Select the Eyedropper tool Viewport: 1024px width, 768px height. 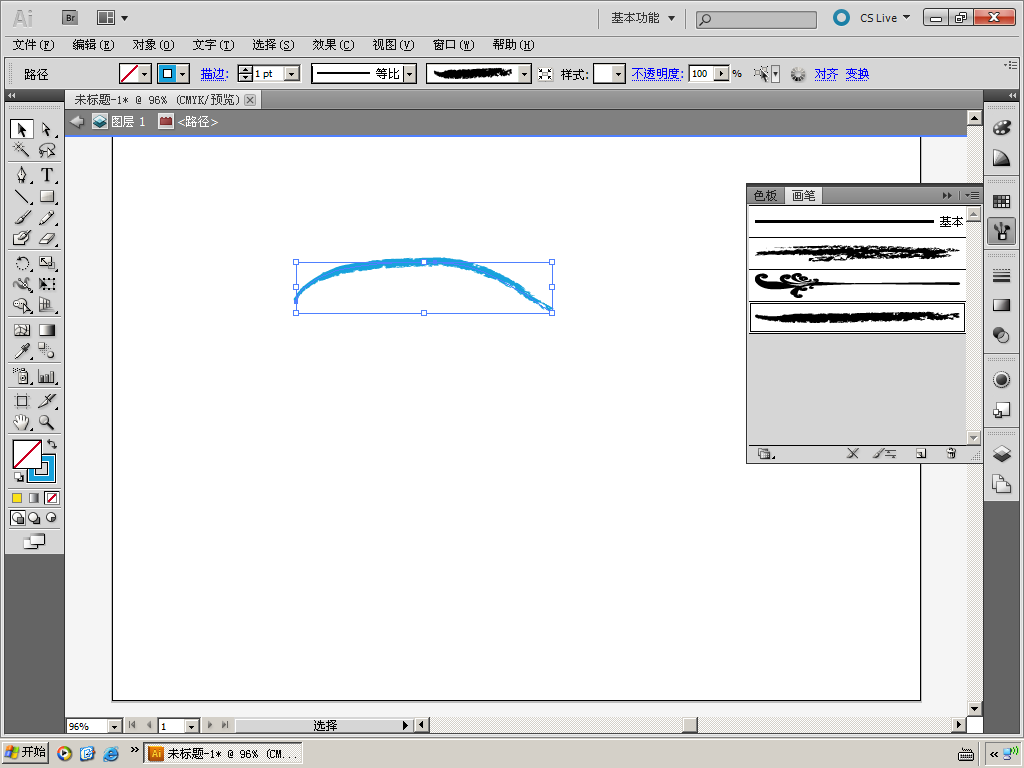coord(22,351)
